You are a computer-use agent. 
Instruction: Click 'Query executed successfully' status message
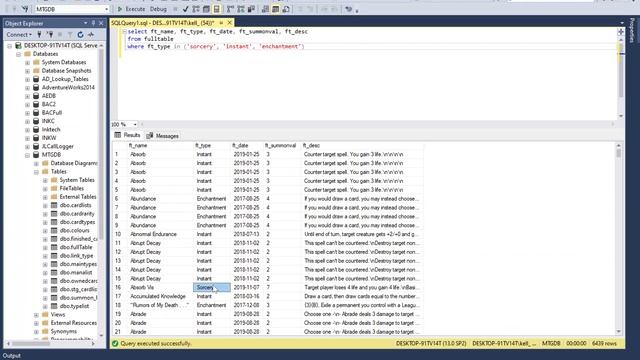click(x=156, y=344)
